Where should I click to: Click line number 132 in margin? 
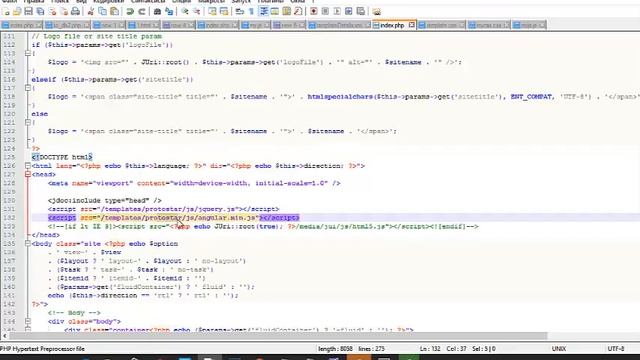point(9,218)
